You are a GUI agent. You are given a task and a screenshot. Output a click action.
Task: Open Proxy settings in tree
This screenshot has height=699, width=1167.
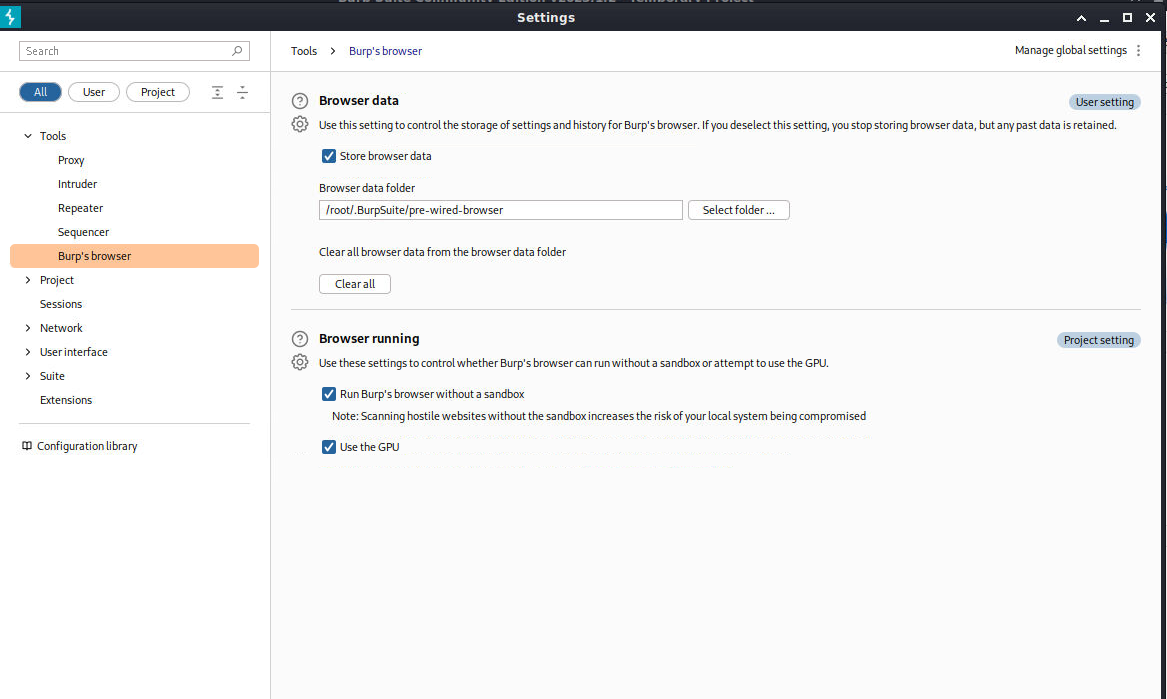71,160
